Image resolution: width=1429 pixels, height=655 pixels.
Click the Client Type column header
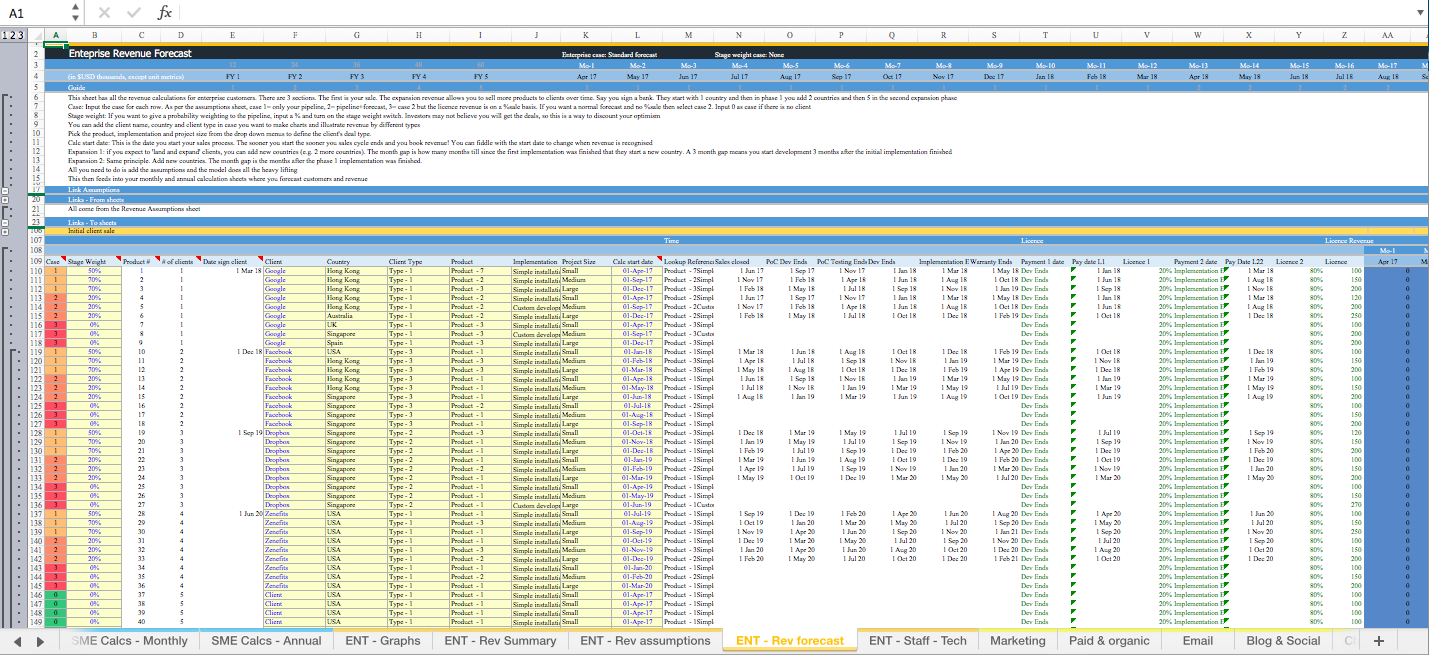coord(418,261)
